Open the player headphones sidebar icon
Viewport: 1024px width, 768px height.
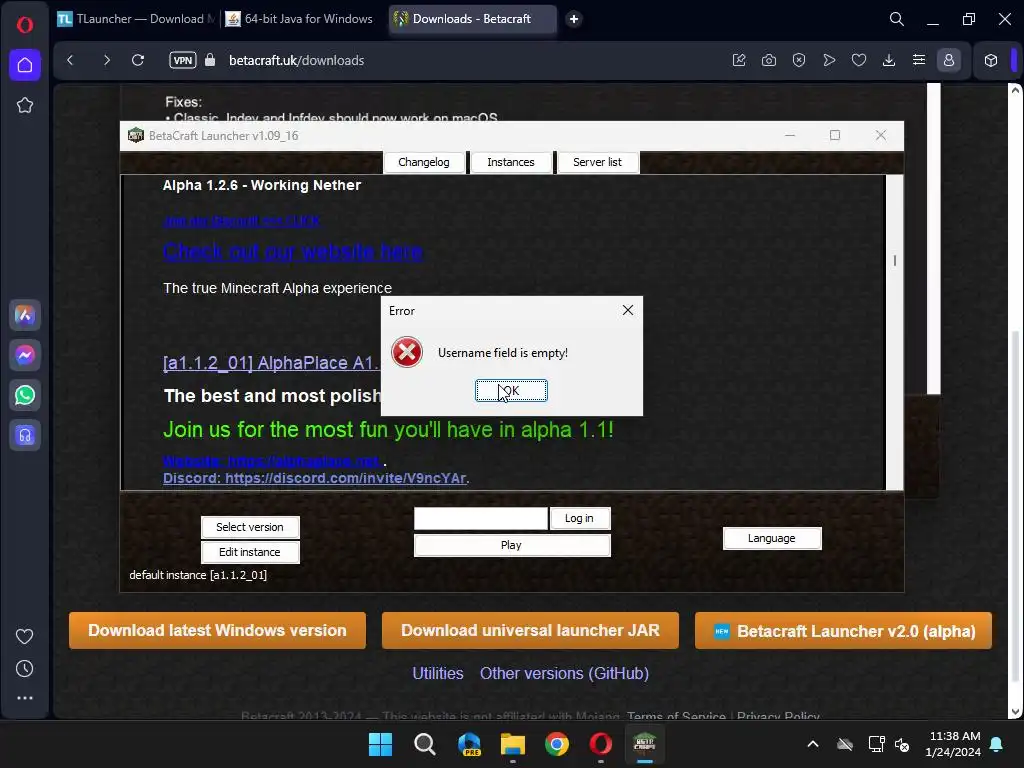25,436
